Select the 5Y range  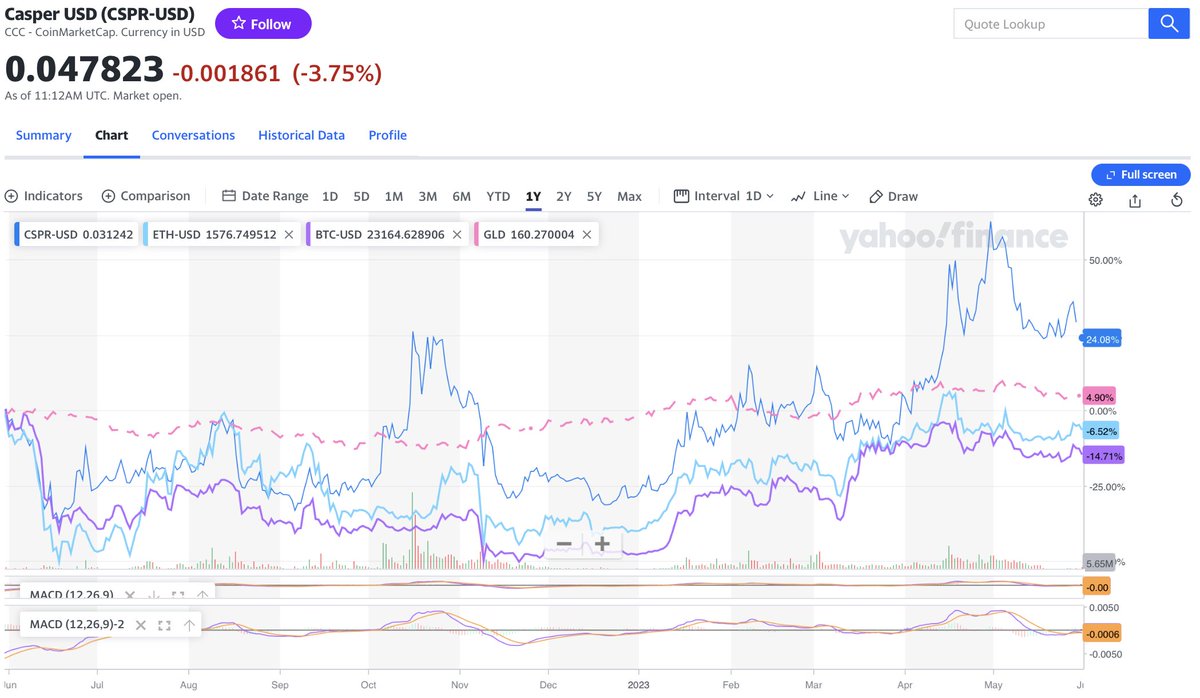(x=595, y=196)
